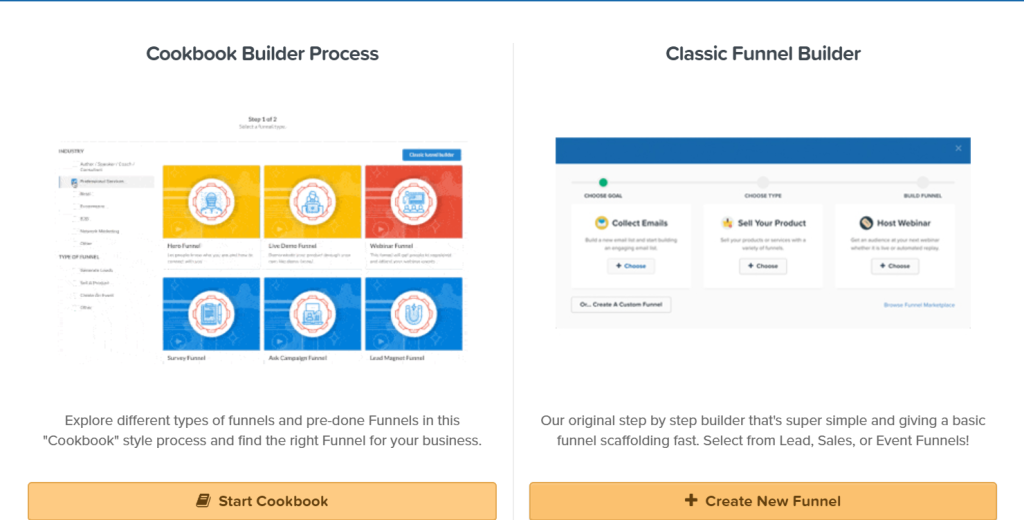This screenshot has width=1024, height=520.
Task: Close the classic funnel builder dialog
Action: coord(958,148)
